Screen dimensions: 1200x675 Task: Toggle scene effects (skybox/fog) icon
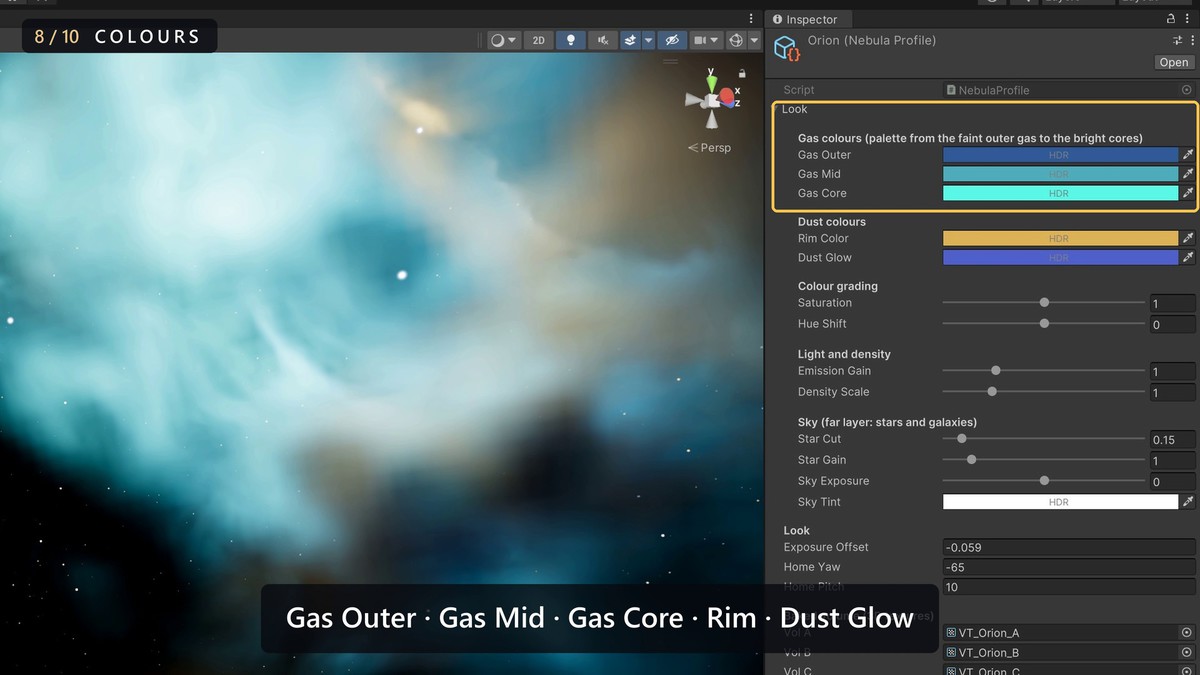[630, 40]
